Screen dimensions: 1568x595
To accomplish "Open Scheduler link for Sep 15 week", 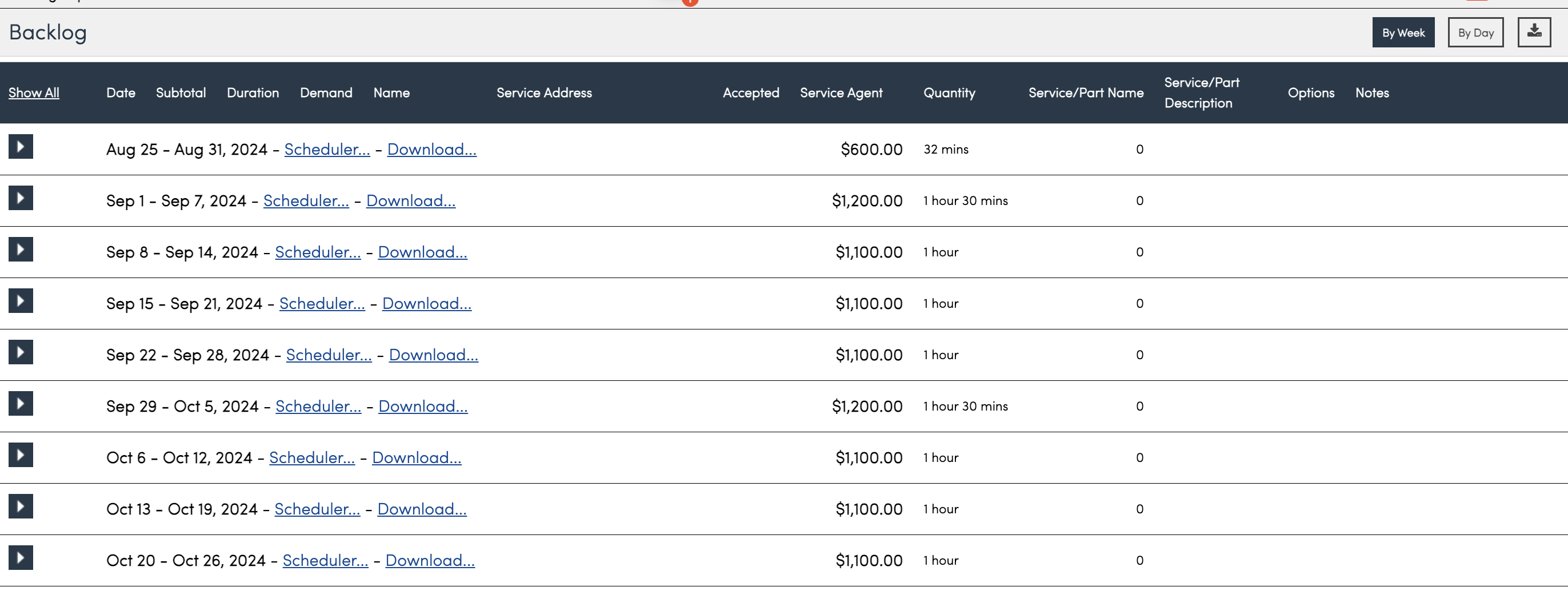I will pos(322,304).
